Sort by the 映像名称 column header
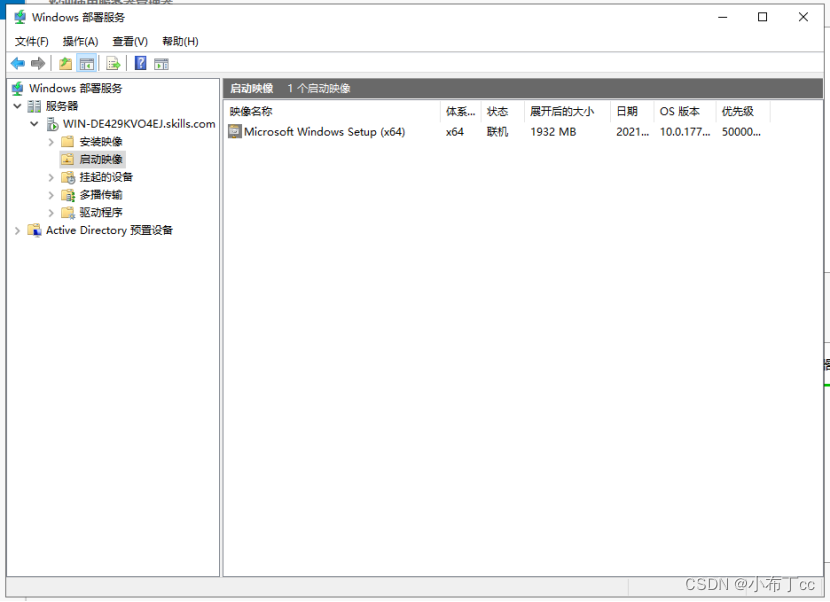Viewport: 830px width, 602px height. [x=332, y=111]
